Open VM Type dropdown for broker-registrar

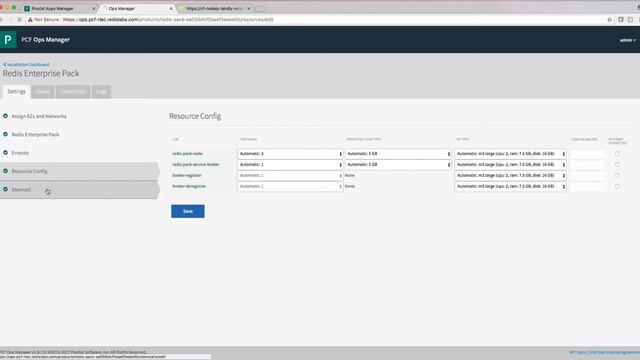coord(510,175)
